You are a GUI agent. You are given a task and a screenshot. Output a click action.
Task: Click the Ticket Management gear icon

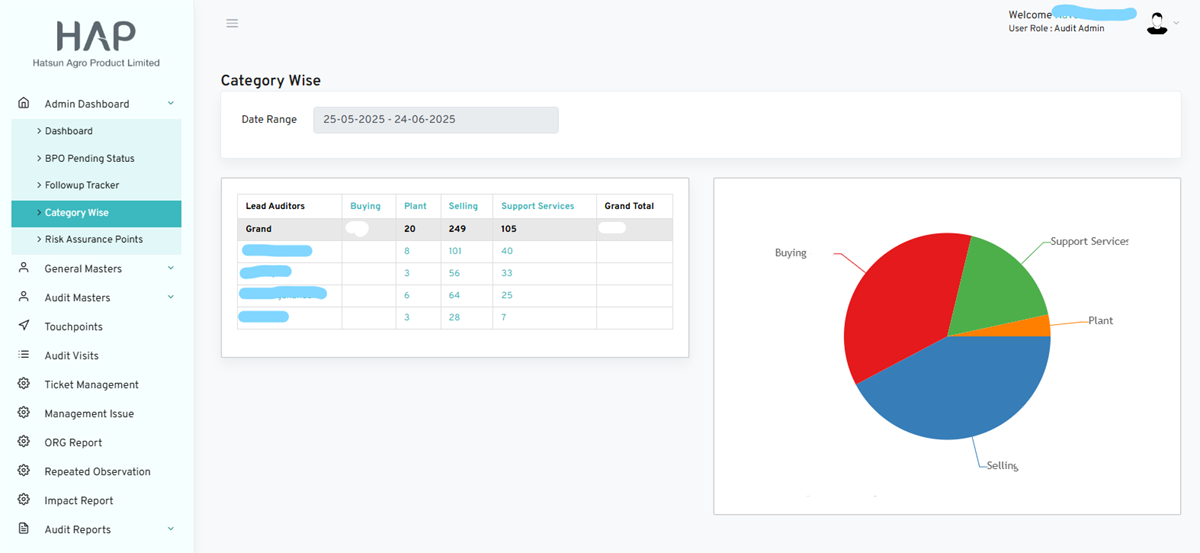pos(24,384)
